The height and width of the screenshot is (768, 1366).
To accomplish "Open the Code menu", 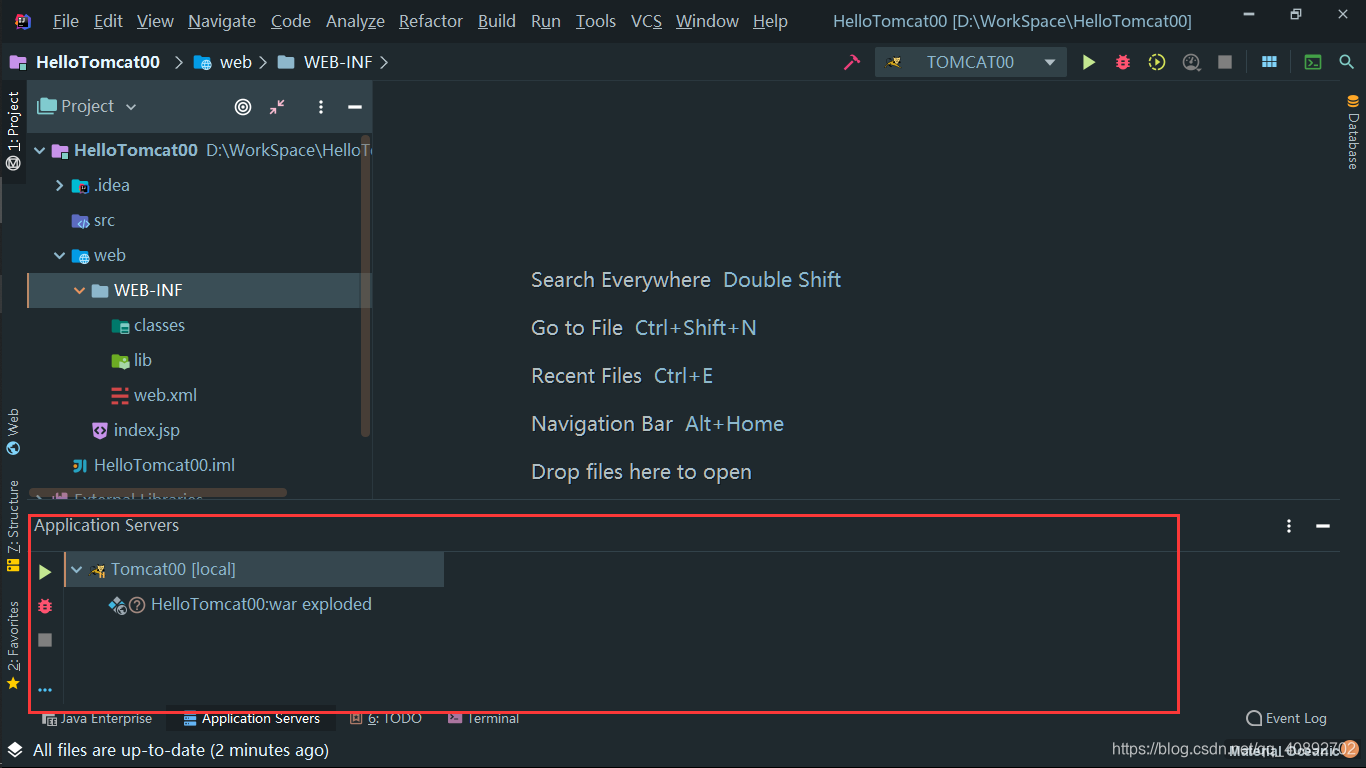I will click(x=291, y=21).
